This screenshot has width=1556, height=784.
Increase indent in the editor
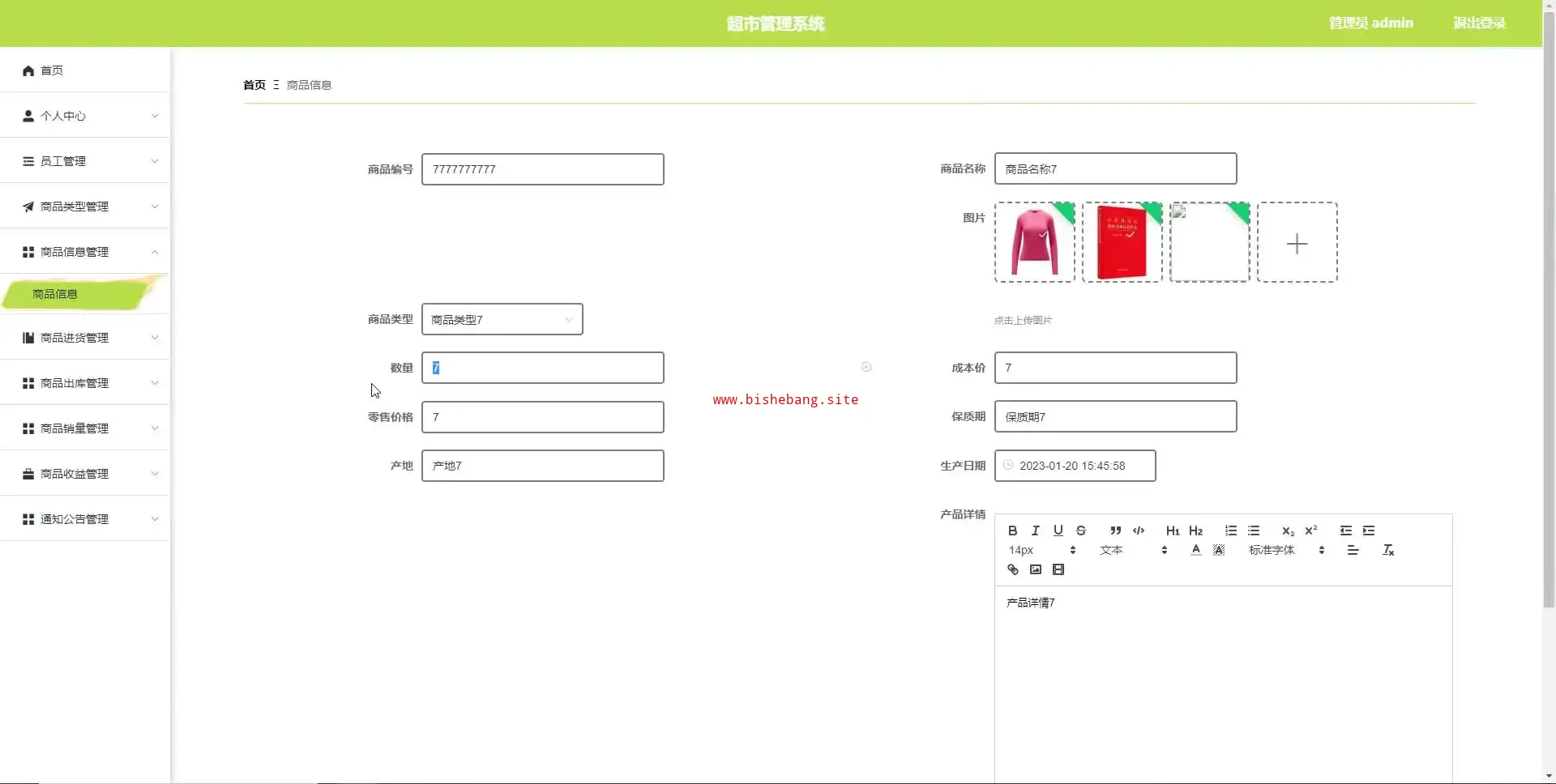tap(1368, 530)
